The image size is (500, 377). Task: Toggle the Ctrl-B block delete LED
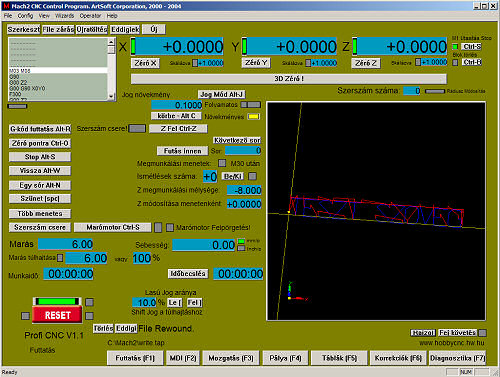pyautogui.click(x=455, y=62)
